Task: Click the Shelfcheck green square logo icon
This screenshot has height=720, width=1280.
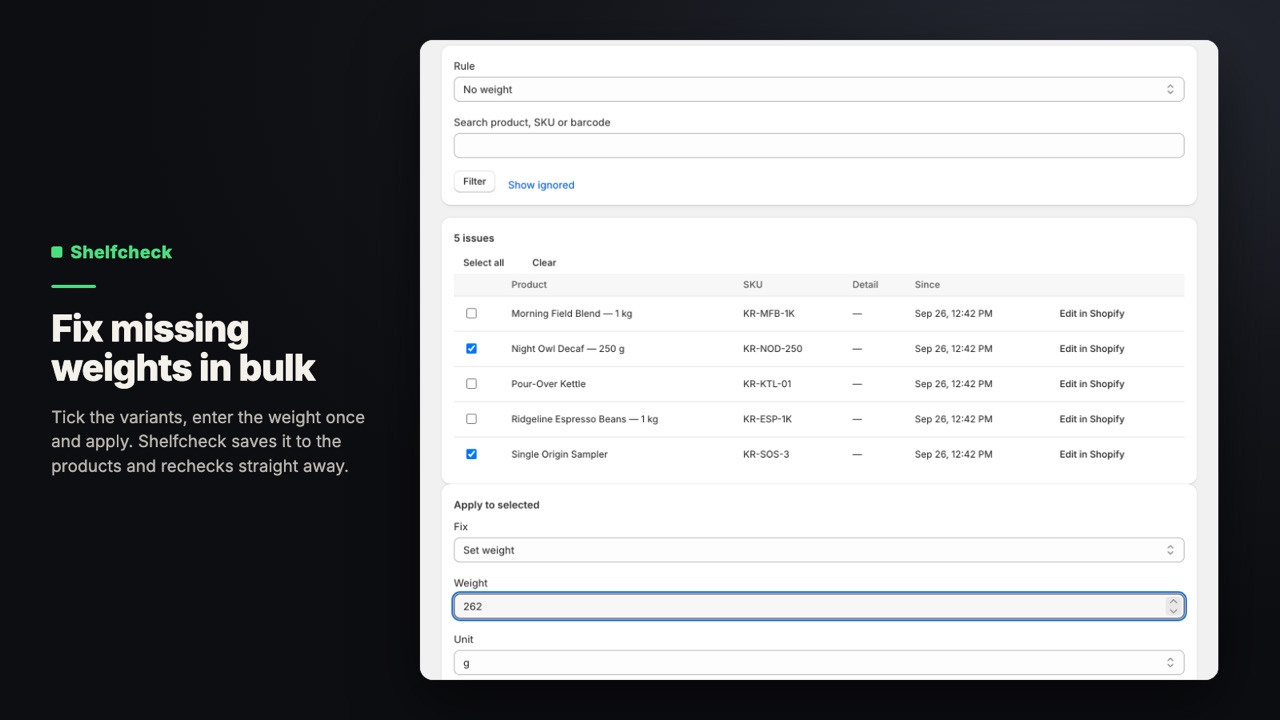Action: pos(57,252)
